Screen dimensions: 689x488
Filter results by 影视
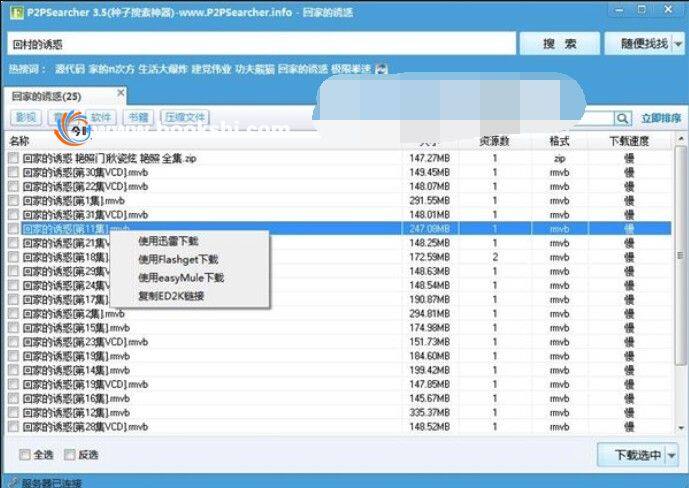click(25, 117)
